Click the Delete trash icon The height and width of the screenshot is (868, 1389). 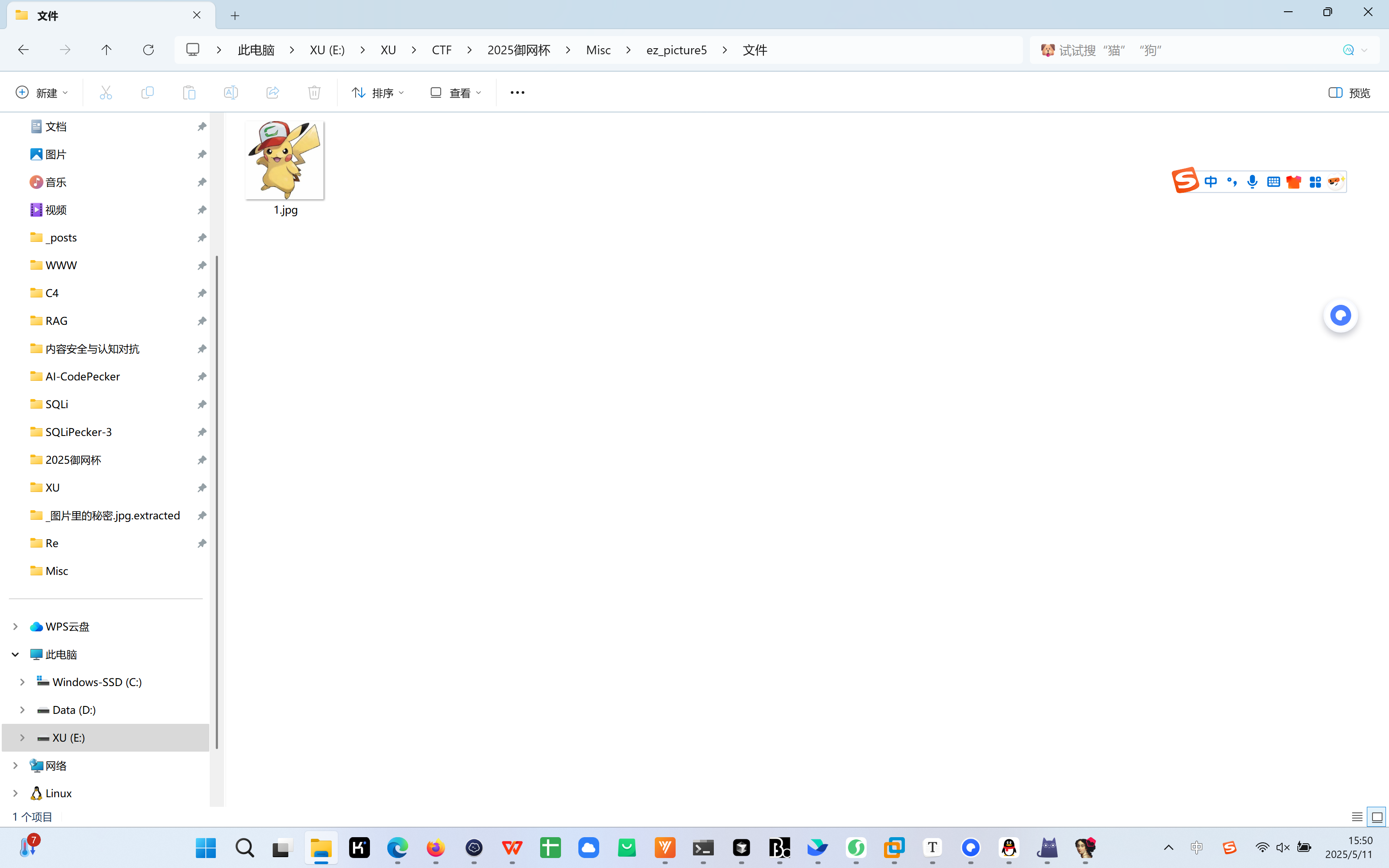[x=314, y=92]
